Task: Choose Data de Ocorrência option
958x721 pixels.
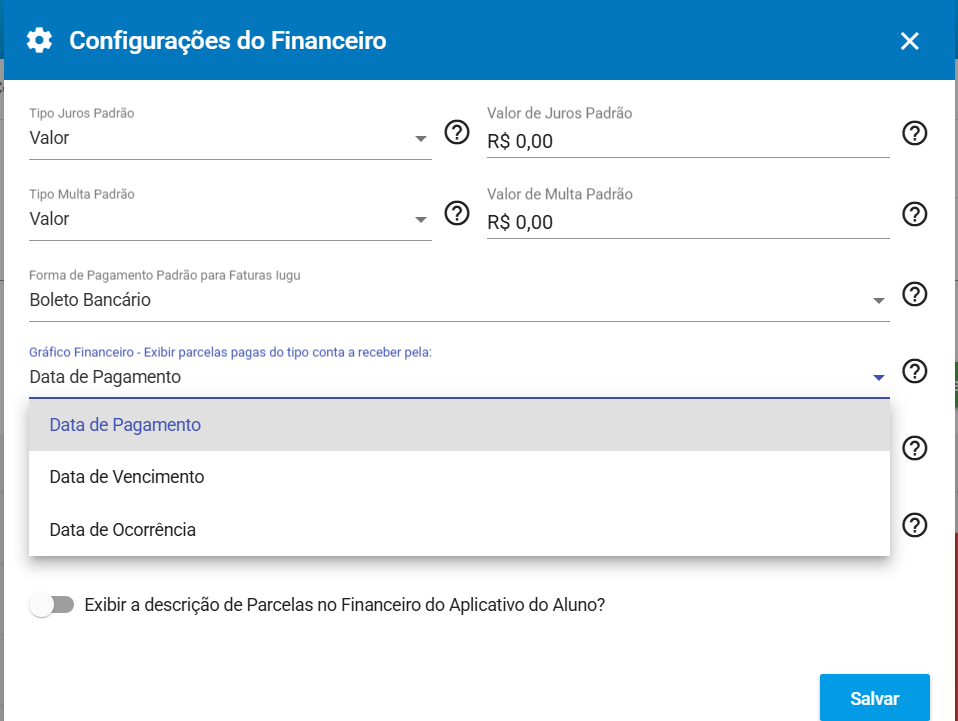Action: point(123,530)
